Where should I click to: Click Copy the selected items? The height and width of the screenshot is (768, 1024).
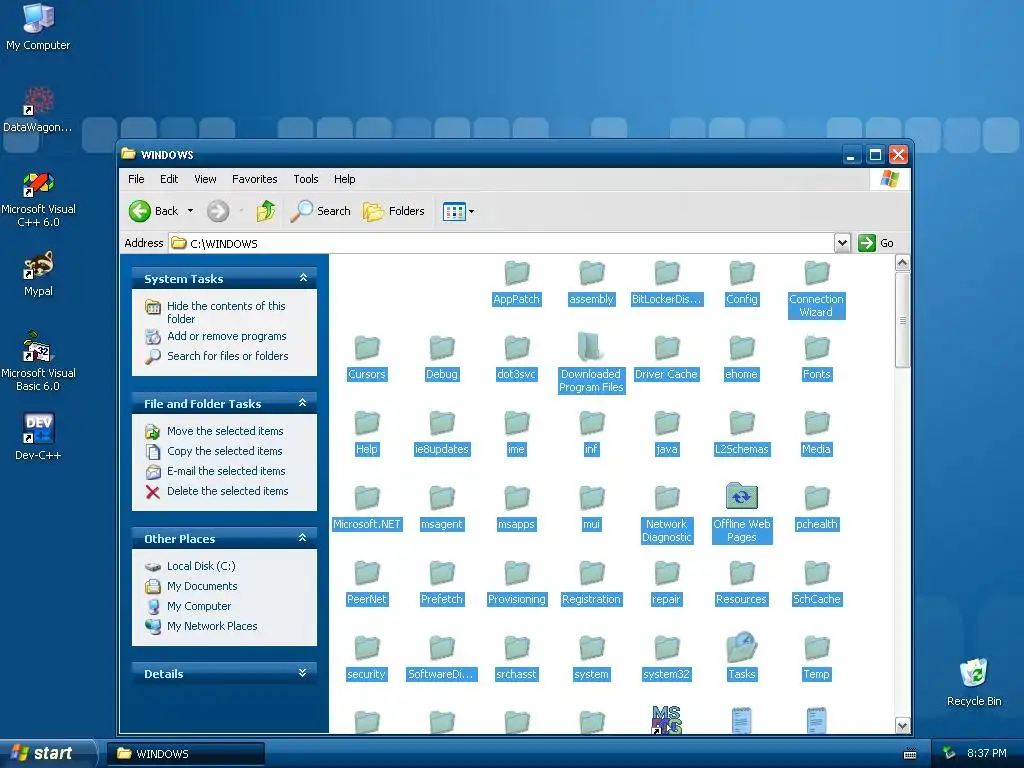(x=224, y=451)
